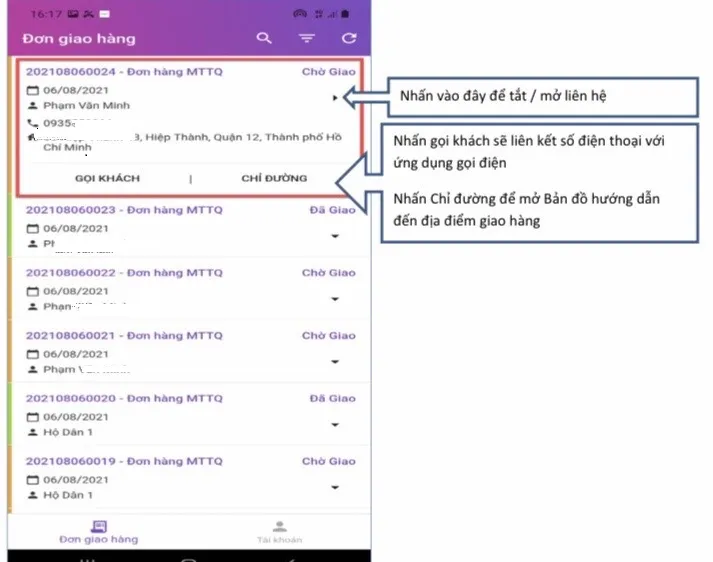Image resolution: width=713 pixels, height=562 pixels.
Task: Expand order 202108060023 details arrow
Action: (x=335, y=236)
